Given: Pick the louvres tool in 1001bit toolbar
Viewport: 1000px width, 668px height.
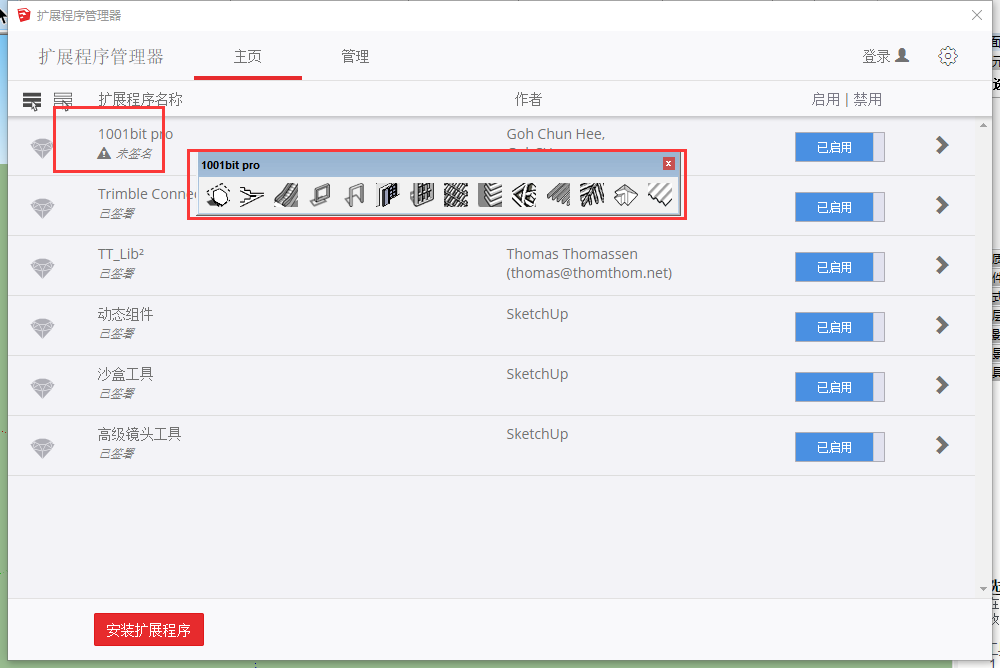Looking at the screenshot, I should point(490,195).
